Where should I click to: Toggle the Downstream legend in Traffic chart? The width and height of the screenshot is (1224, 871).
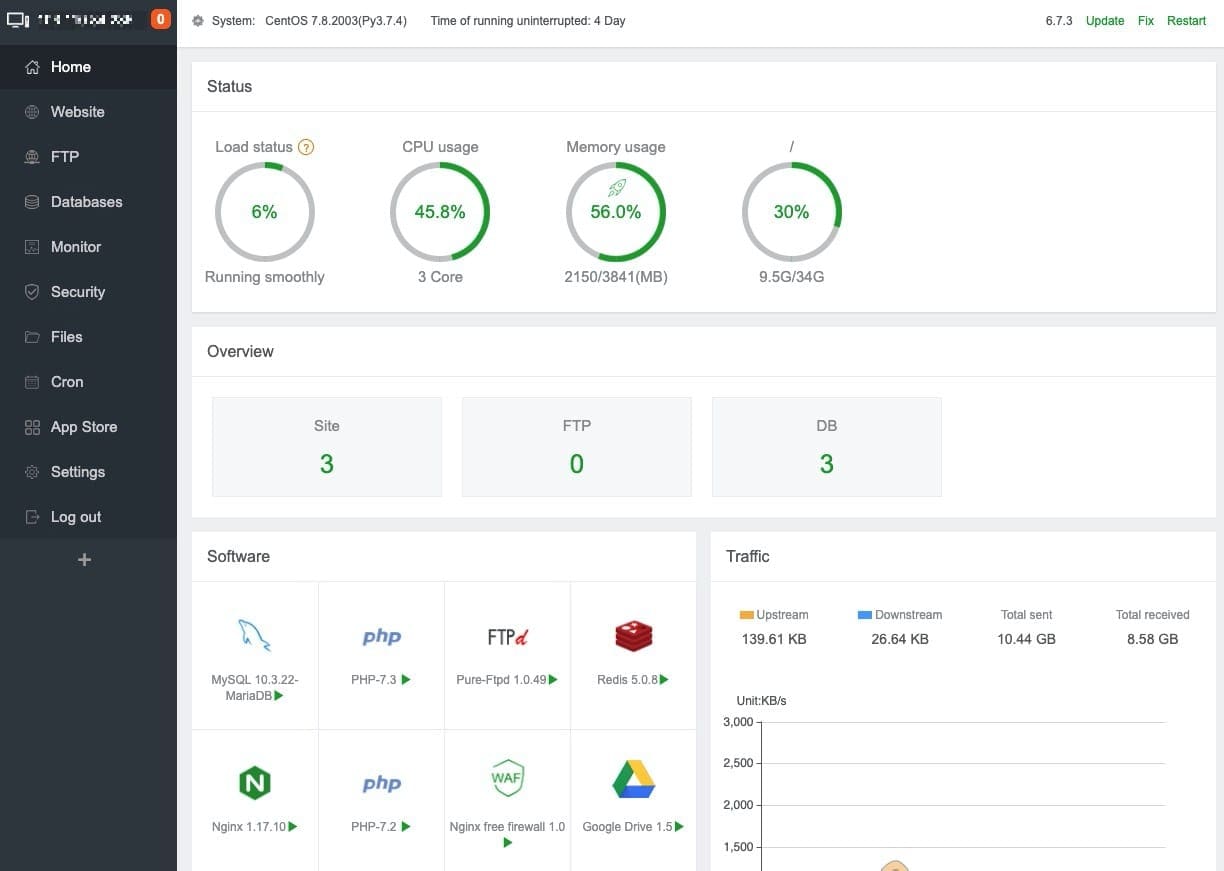click(900, 615)
